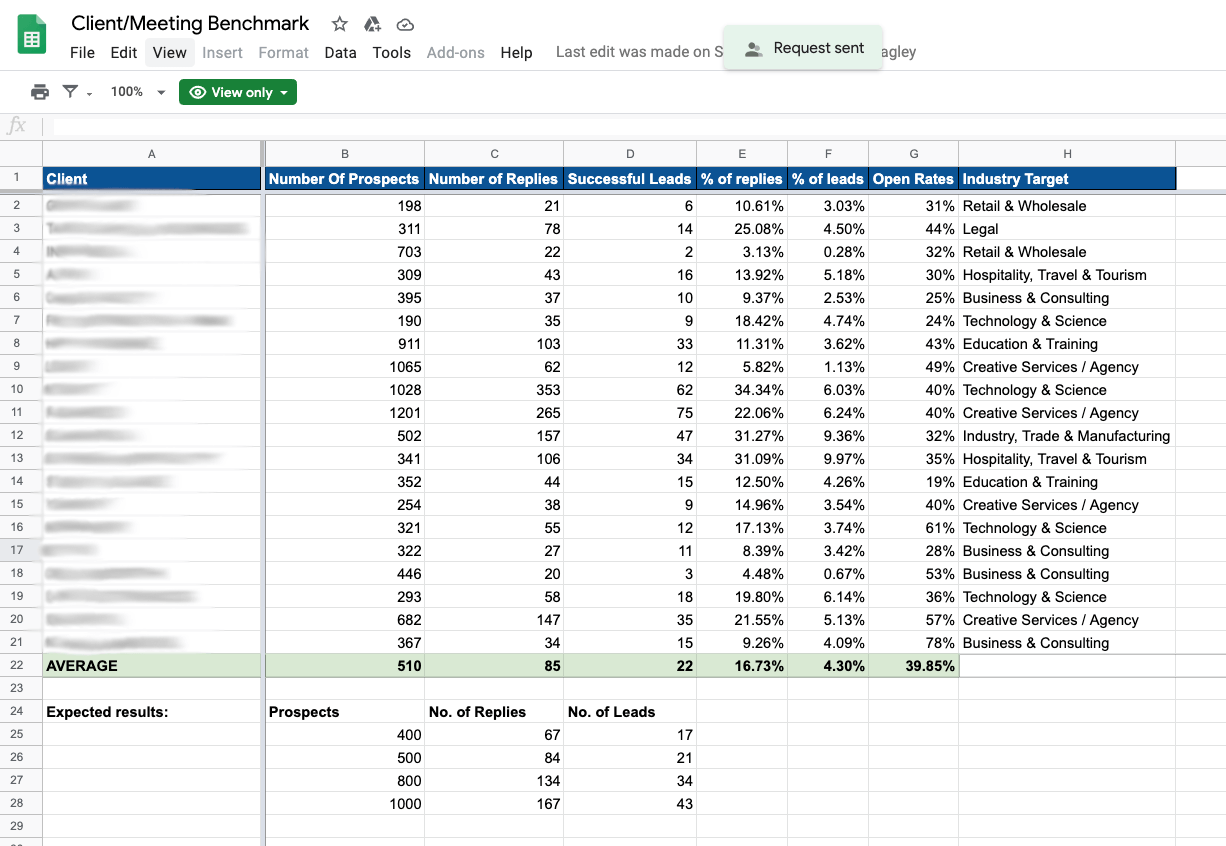Open the filter views dropdown arrow

89,94
